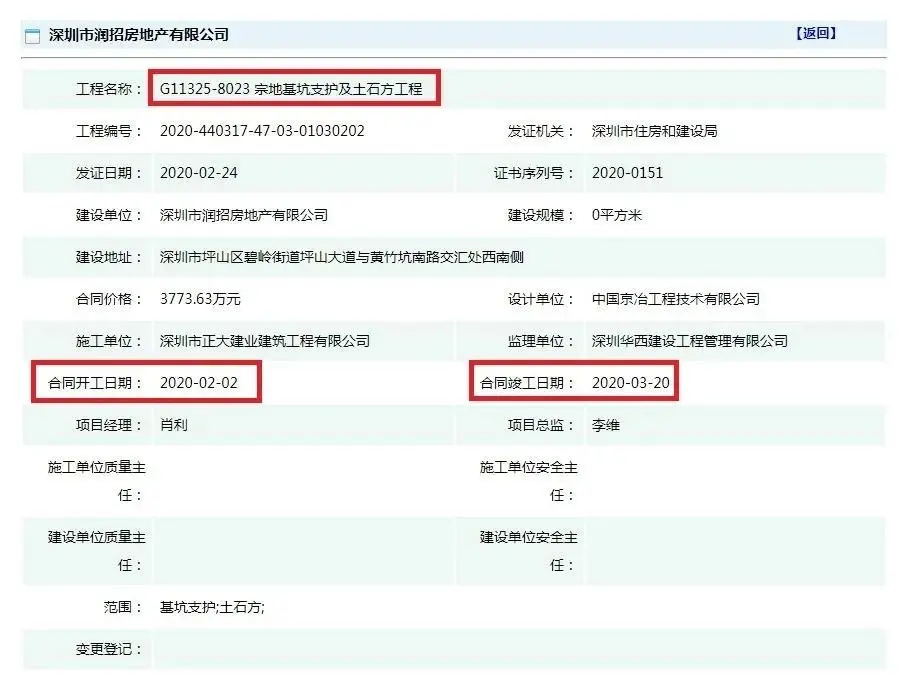Click the 施工单位安全主任 label
The height and width of the screenshot is (683, 919).
529,481
